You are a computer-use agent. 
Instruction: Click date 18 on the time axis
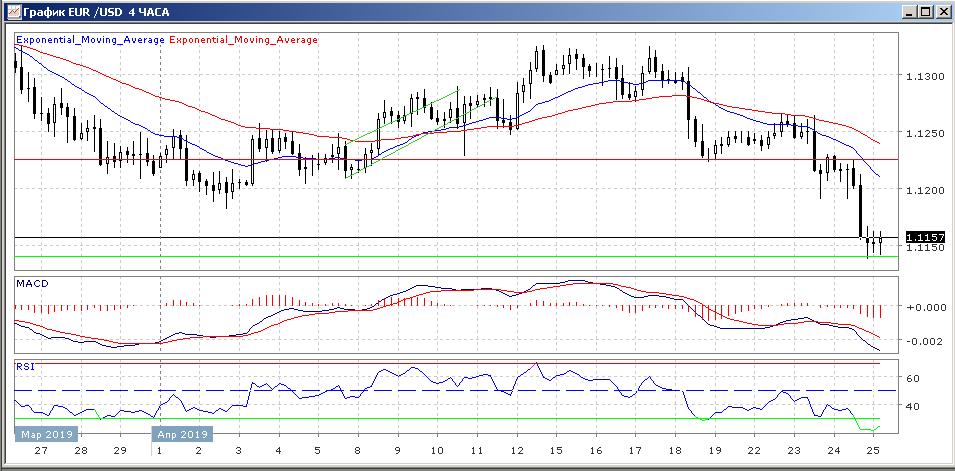[676, 452]
